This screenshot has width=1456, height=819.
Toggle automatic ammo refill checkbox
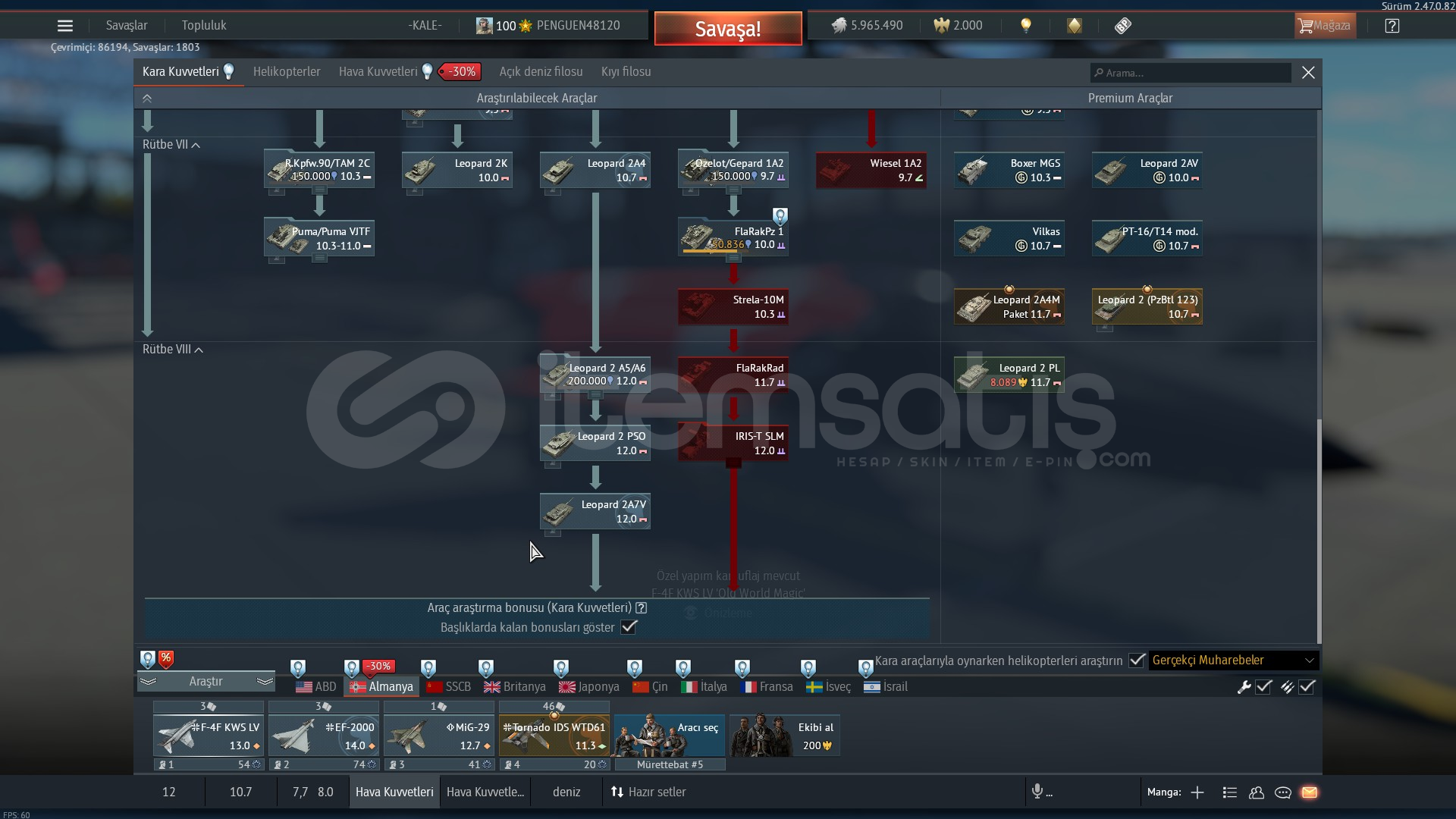pos(1307,687)
